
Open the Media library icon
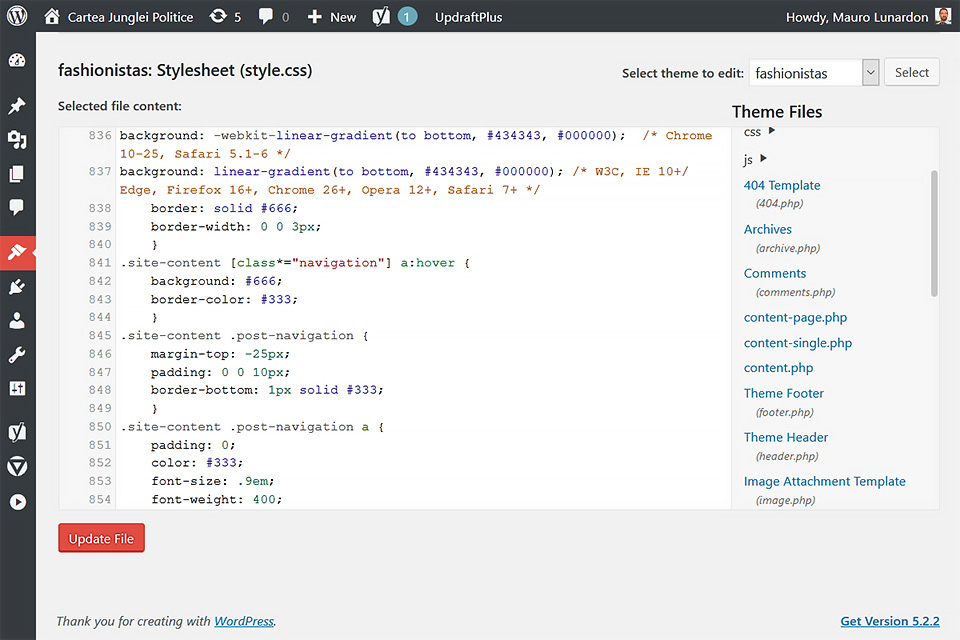click(x=17, y=139)
